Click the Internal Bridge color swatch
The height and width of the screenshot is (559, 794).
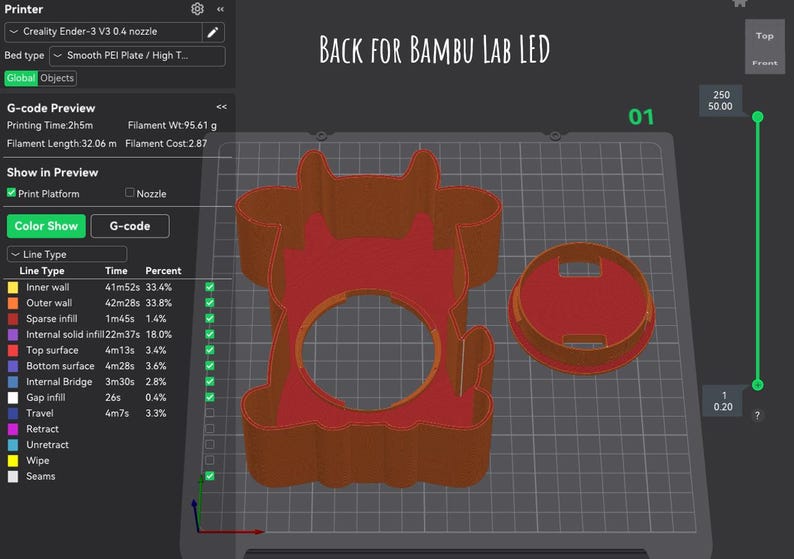13,382
